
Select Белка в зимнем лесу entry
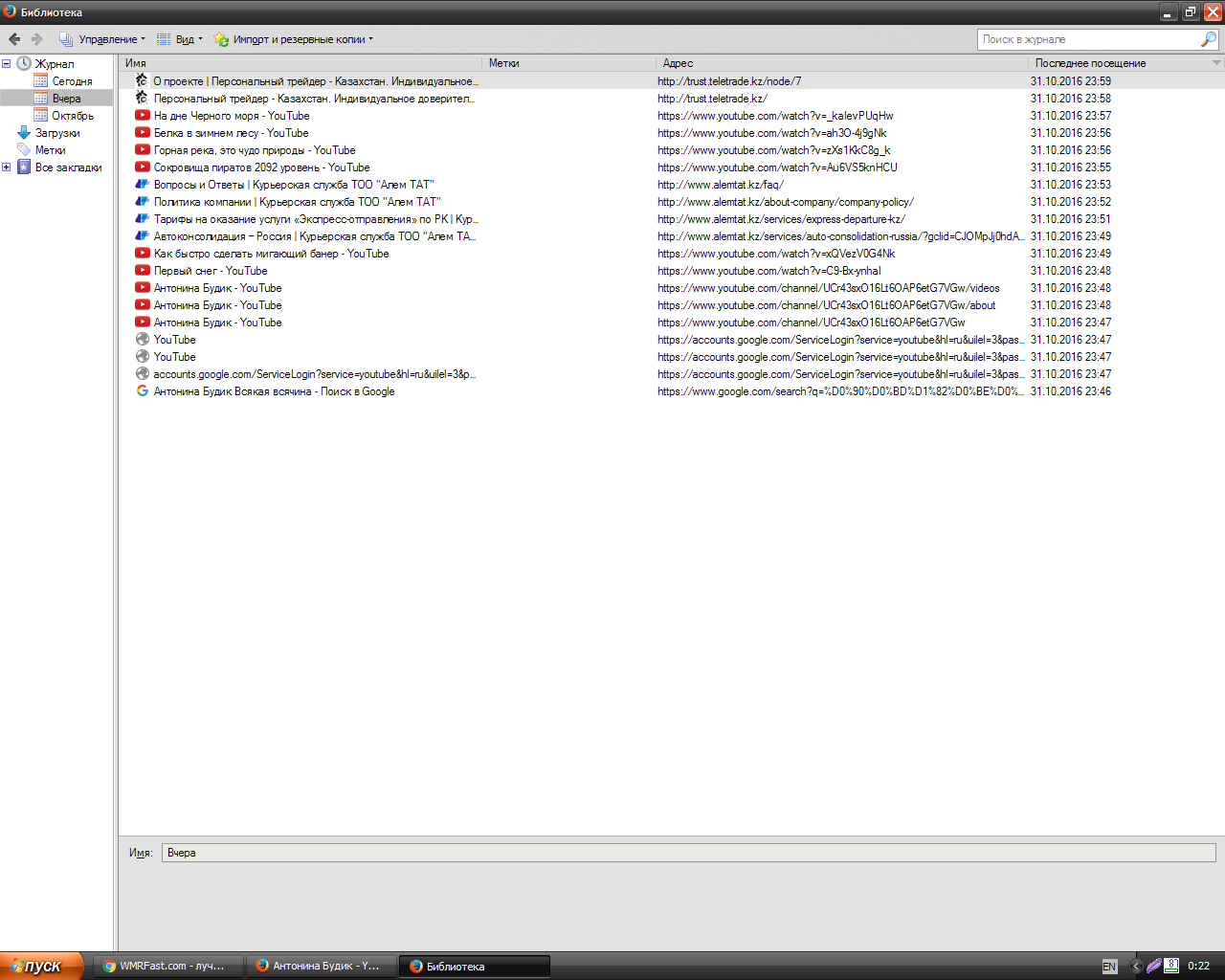[x=672, y=133]
